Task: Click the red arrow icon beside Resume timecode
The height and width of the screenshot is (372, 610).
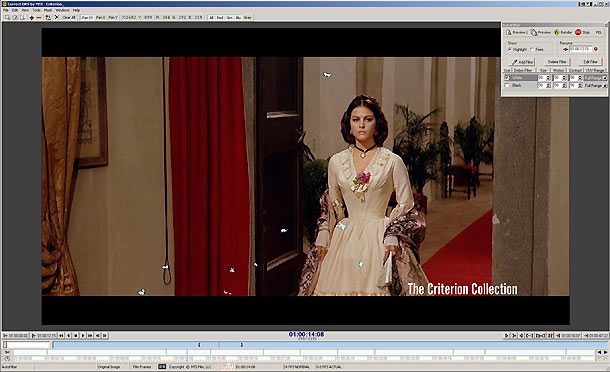Action: 565,49
